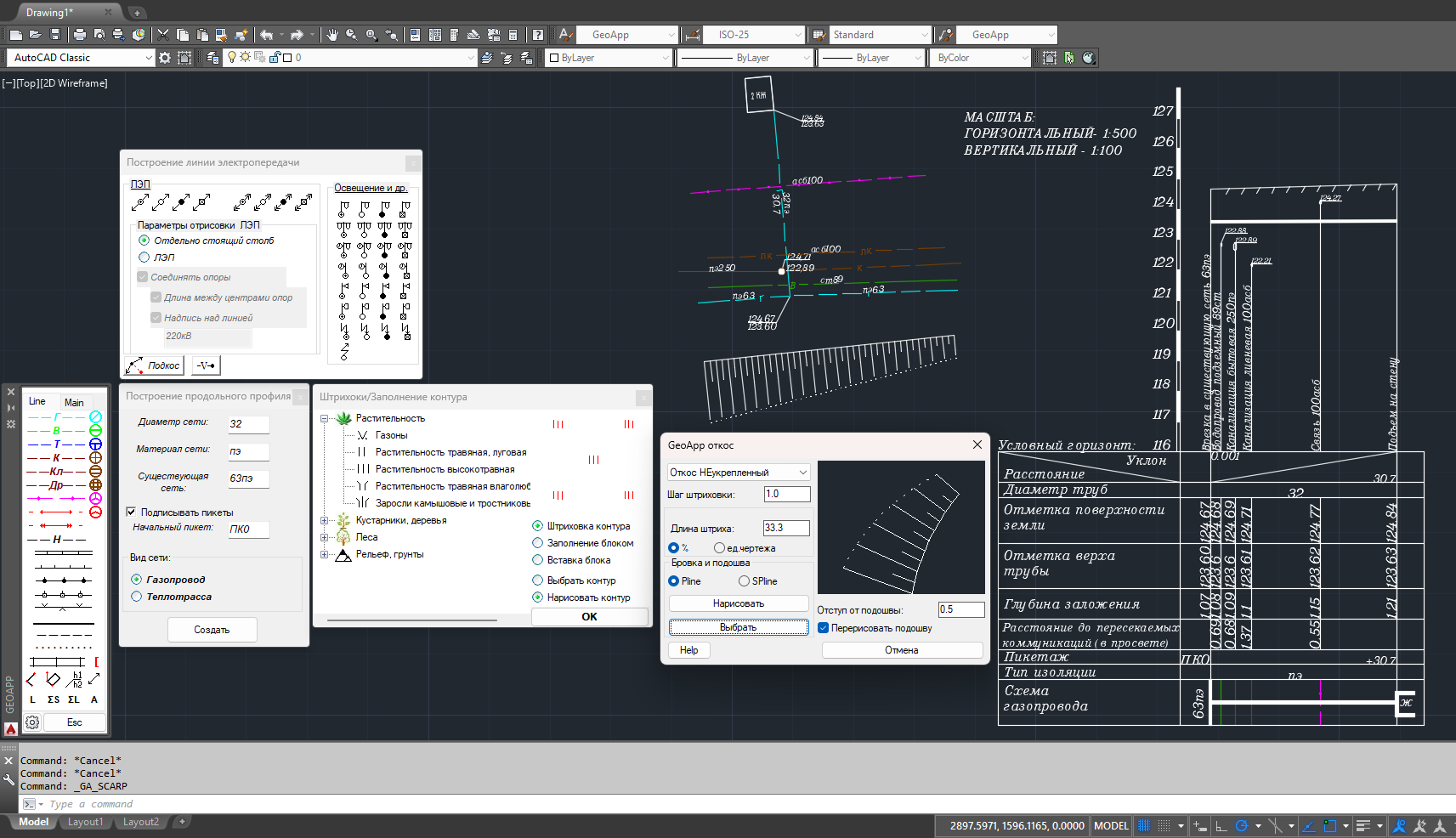Select the 'Теплотрасса' radio button
Viewport: 1456px width, 838px height.
click(137, 597)
